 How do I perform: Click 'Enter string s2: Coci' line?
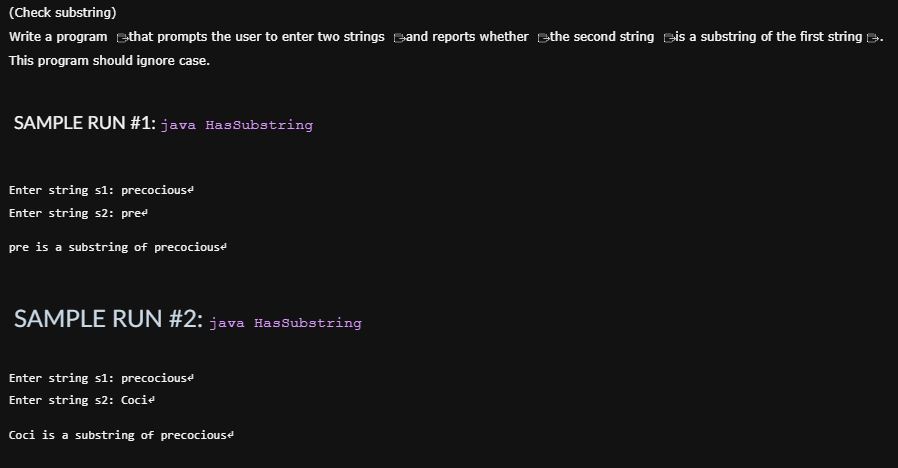pyautogui.click(x=78, y=400)
